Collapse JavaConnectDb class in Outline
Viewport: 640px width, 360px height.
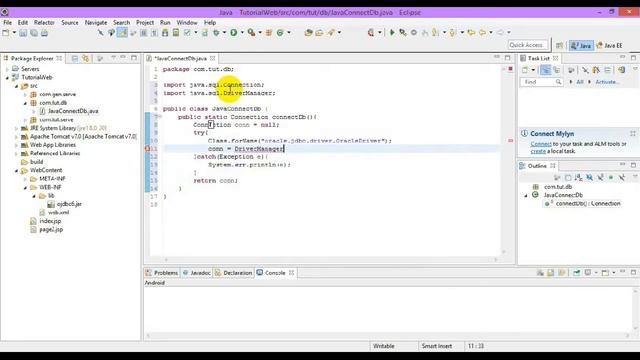pyautogui.click(x=526, y=196)
